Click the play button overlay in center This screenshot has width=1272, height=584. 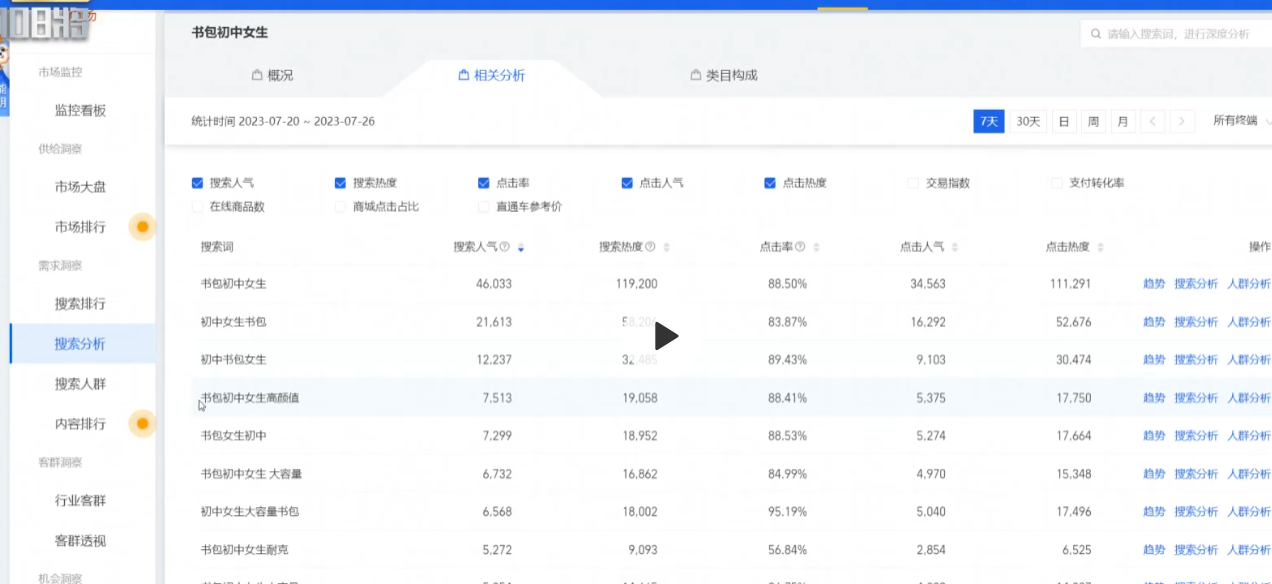[666, 337]
